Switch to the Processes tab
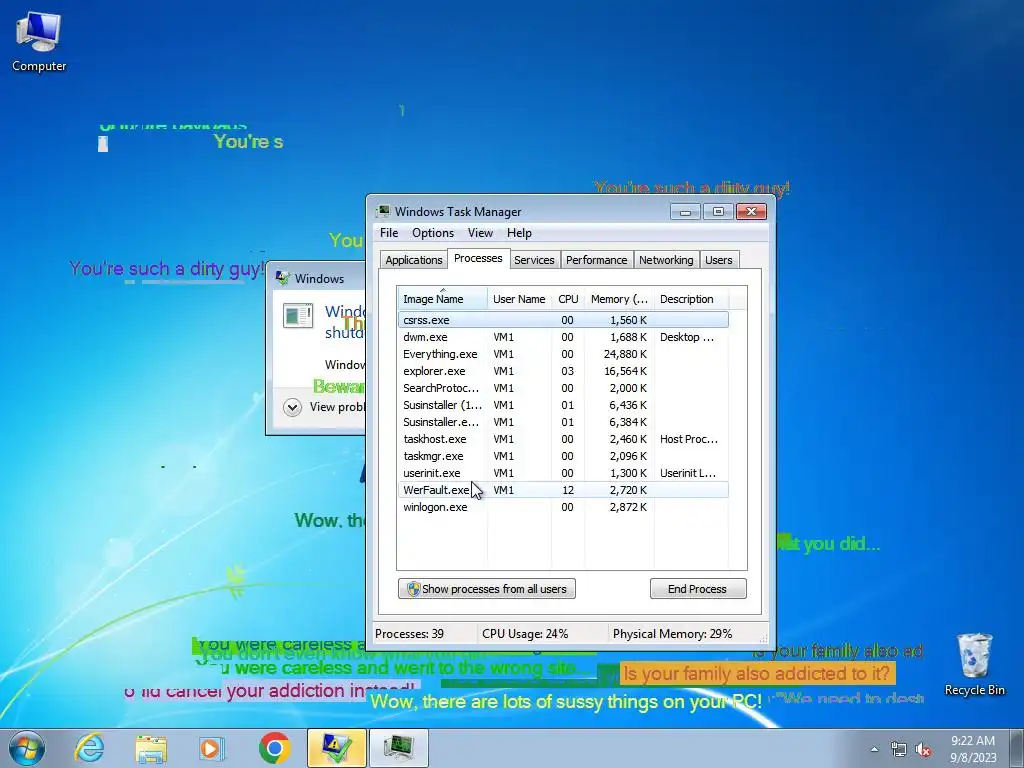Viewport: 1024px width, 768px height. pyautogui.click(x=478, y=259)
